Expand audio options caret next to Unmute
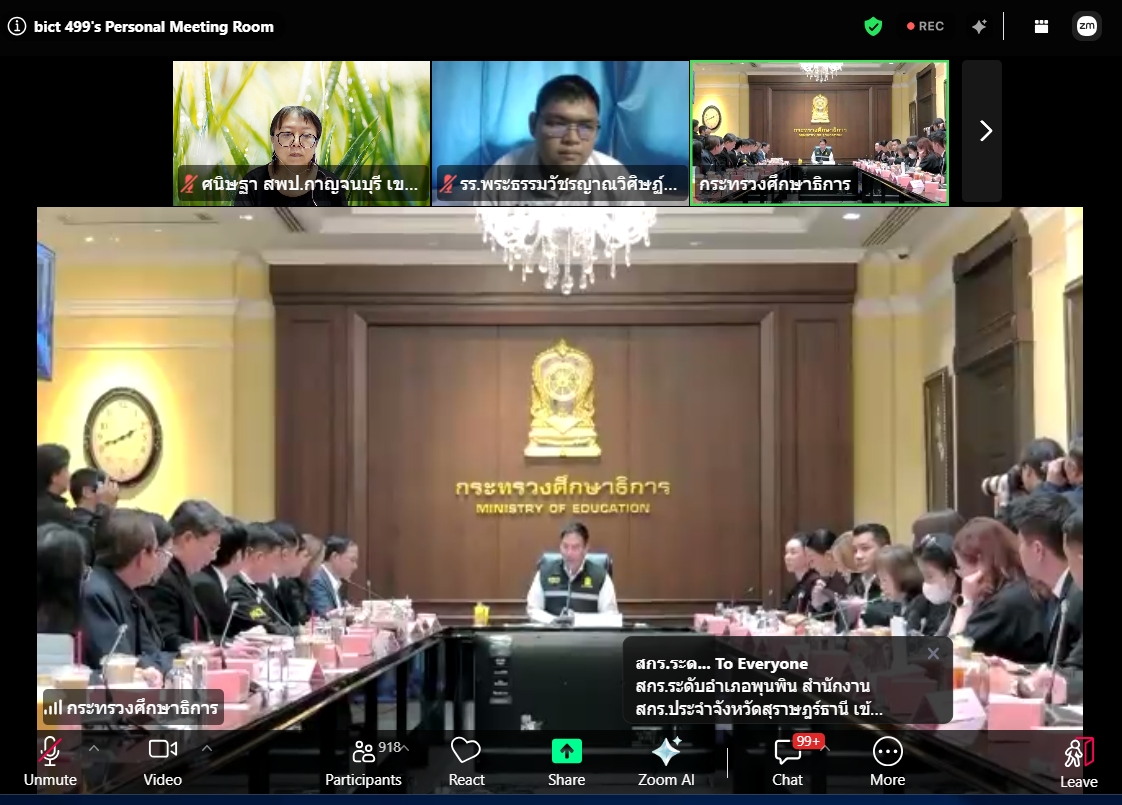1122x805 pixels. click(94, 748)
